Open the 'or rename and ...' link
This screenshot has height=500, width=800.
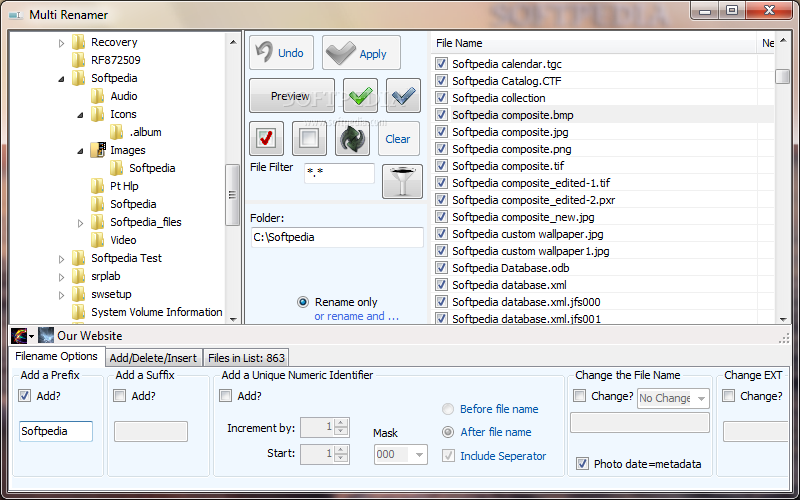pyautogui.click(x=356, y=316)
